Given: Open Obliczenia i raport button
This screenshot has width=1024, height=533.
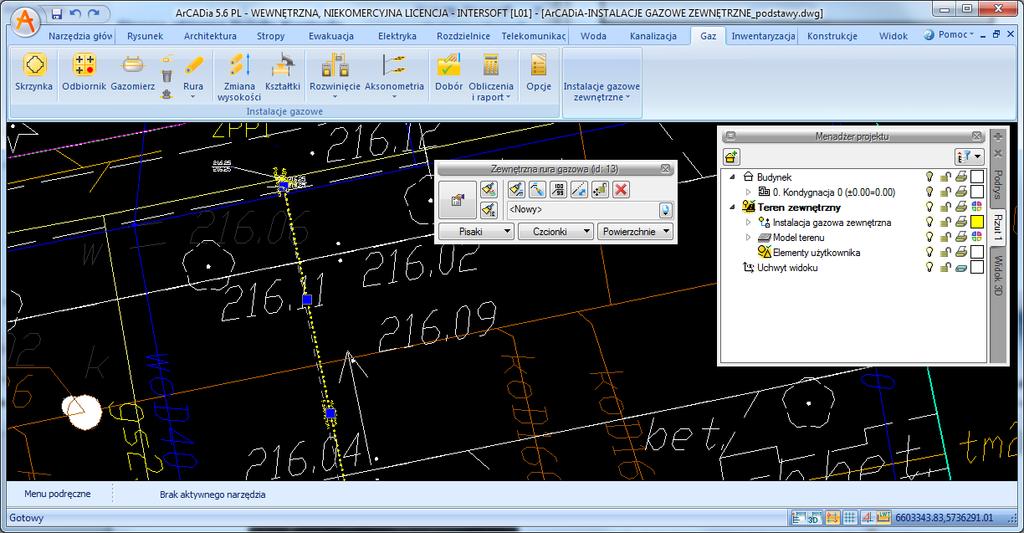Looking at the screenshot, I should click(491, 77).
